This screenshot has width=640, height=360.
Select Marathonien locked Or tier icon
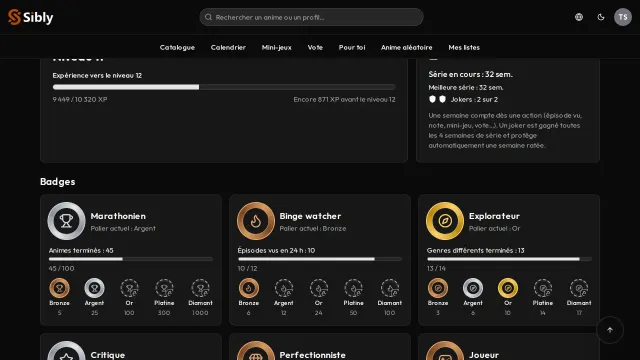pos(129,288)
